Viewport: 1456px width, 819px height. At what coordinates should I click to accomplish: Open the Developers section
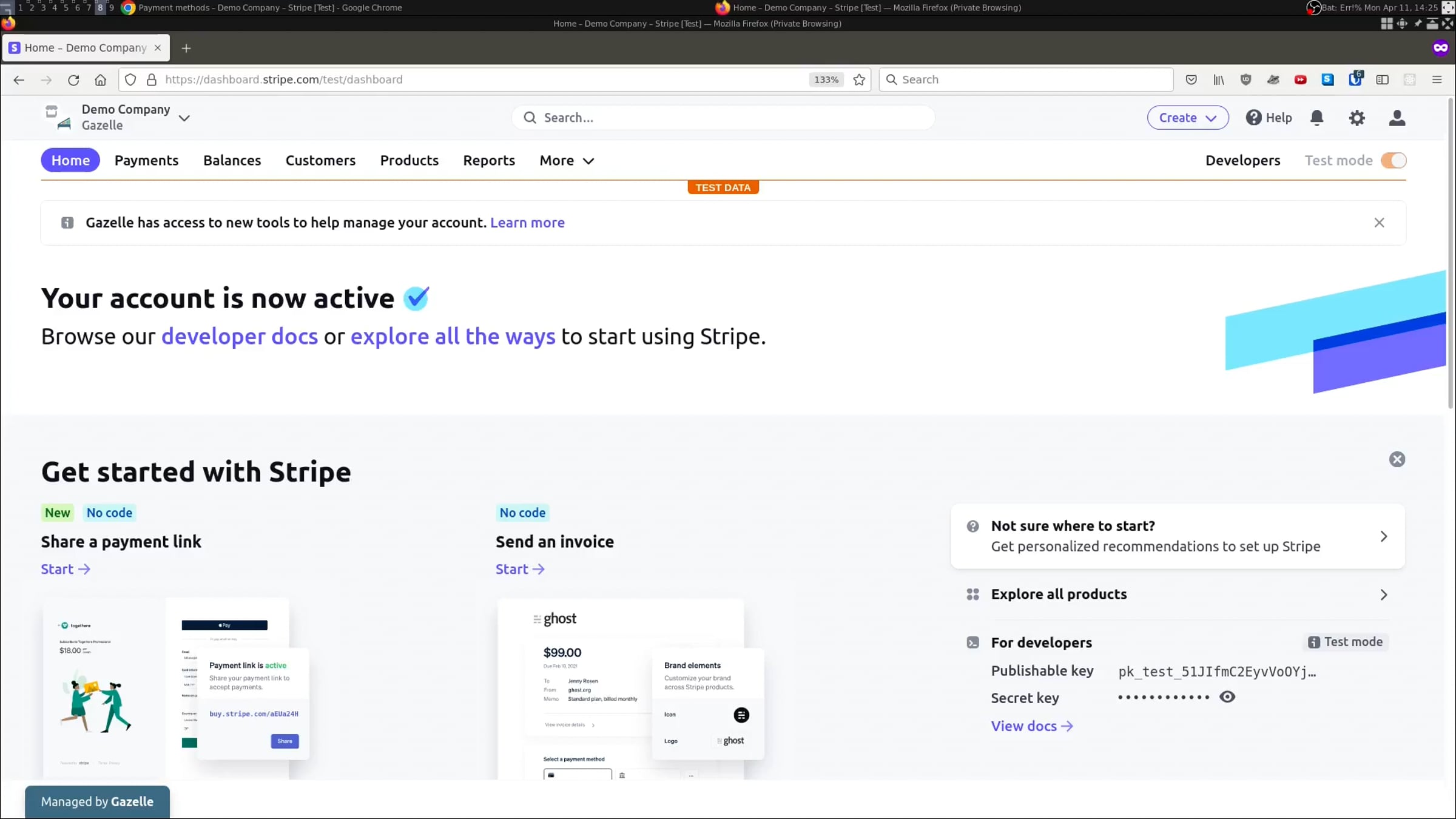1242,160
